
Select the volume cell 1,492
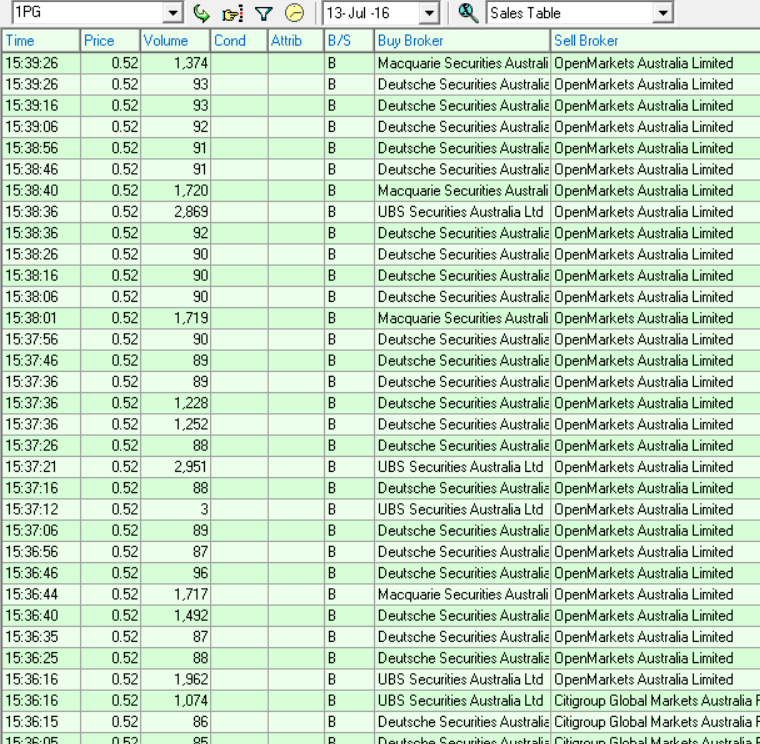(x=175, y=616)
